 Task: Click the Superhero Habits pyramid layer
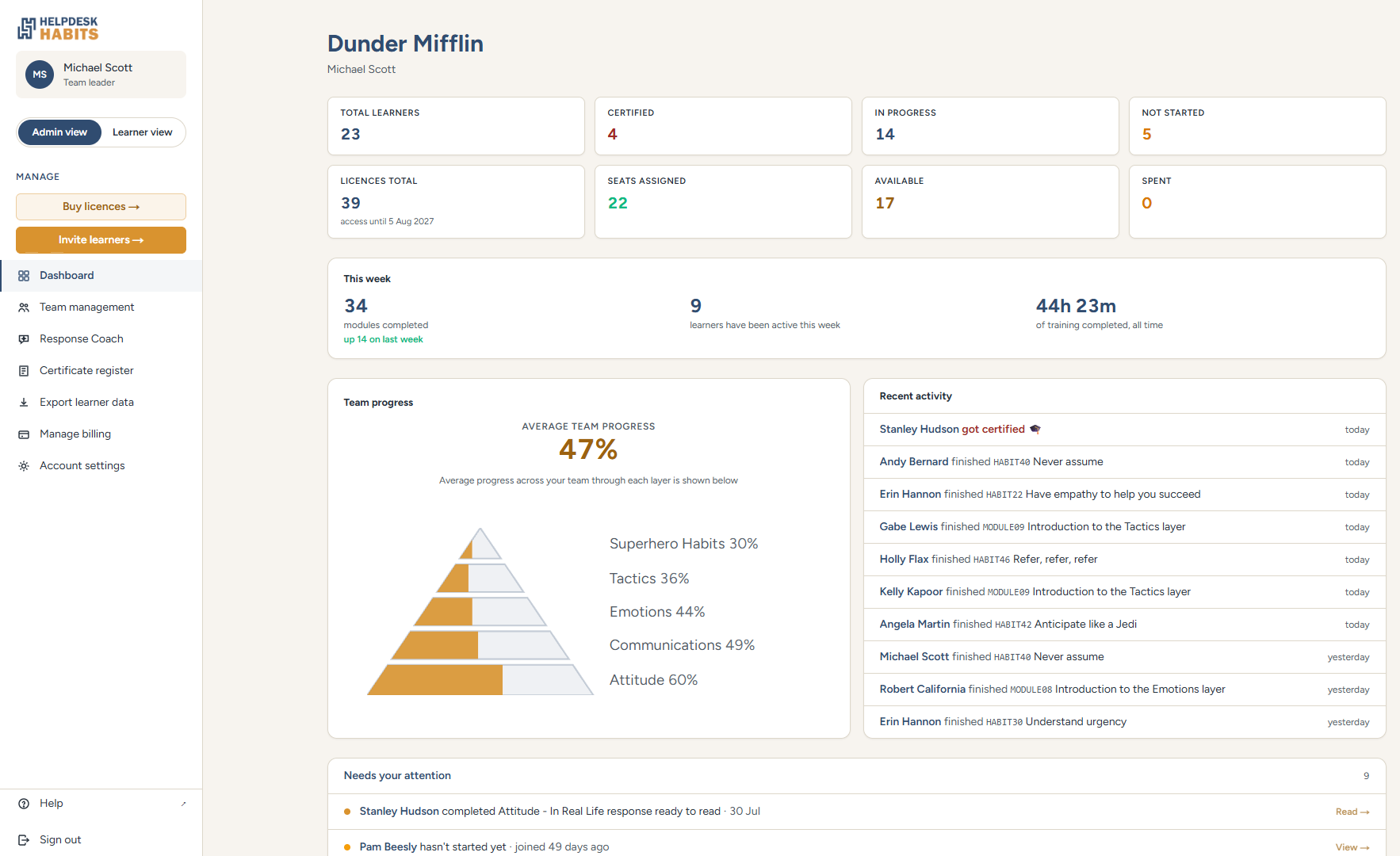coord(480,544)
